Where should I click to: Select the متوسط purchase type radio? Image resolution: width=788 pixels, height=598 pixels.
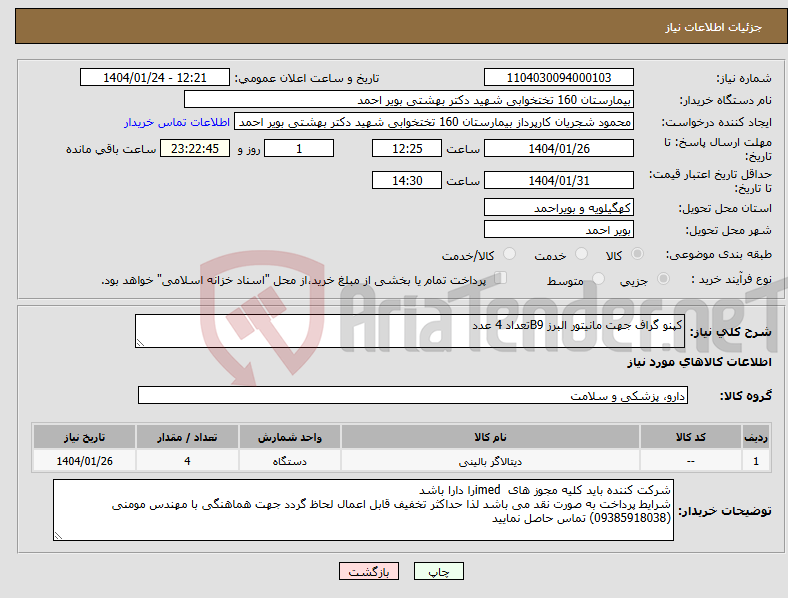coord(598,279)
